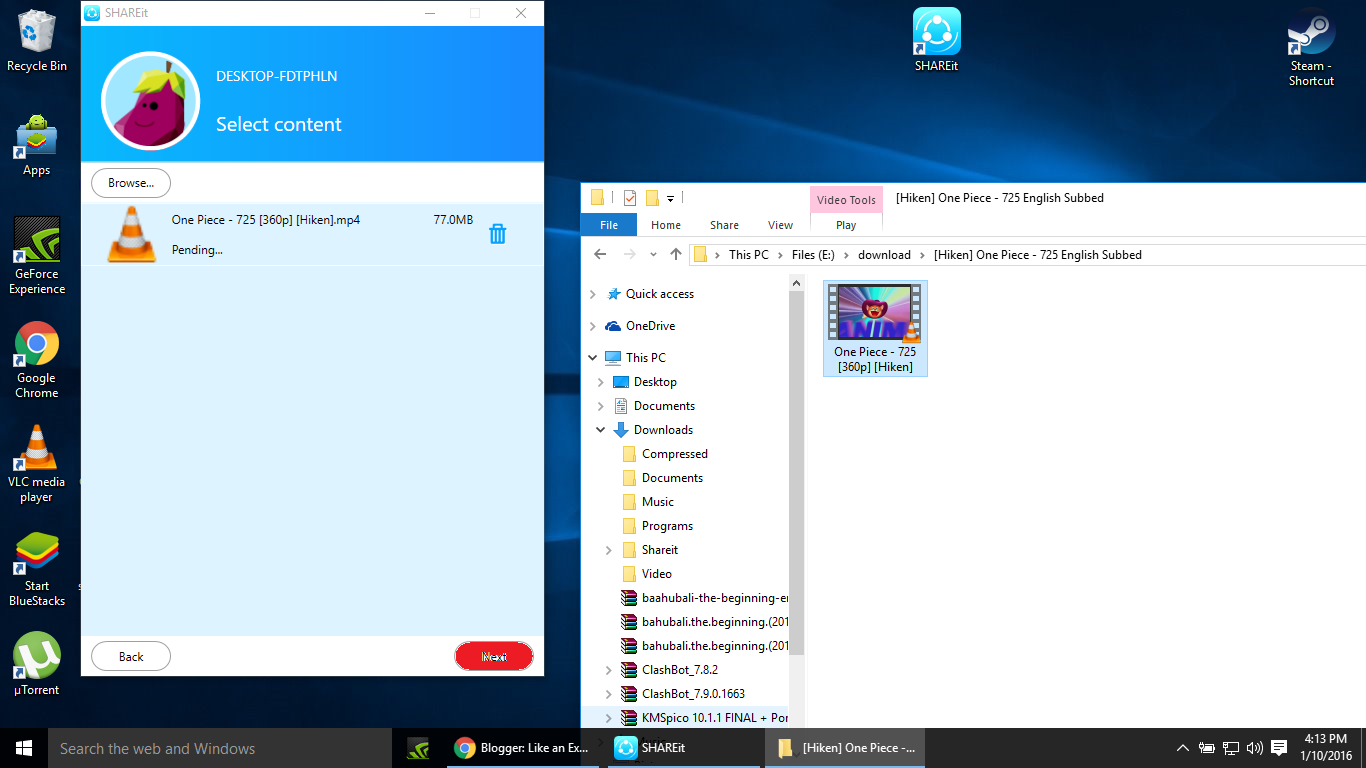Click the VLC cone icon of the pending file
Viewport: 1366px width, 768px height.
tap(132, 234)
